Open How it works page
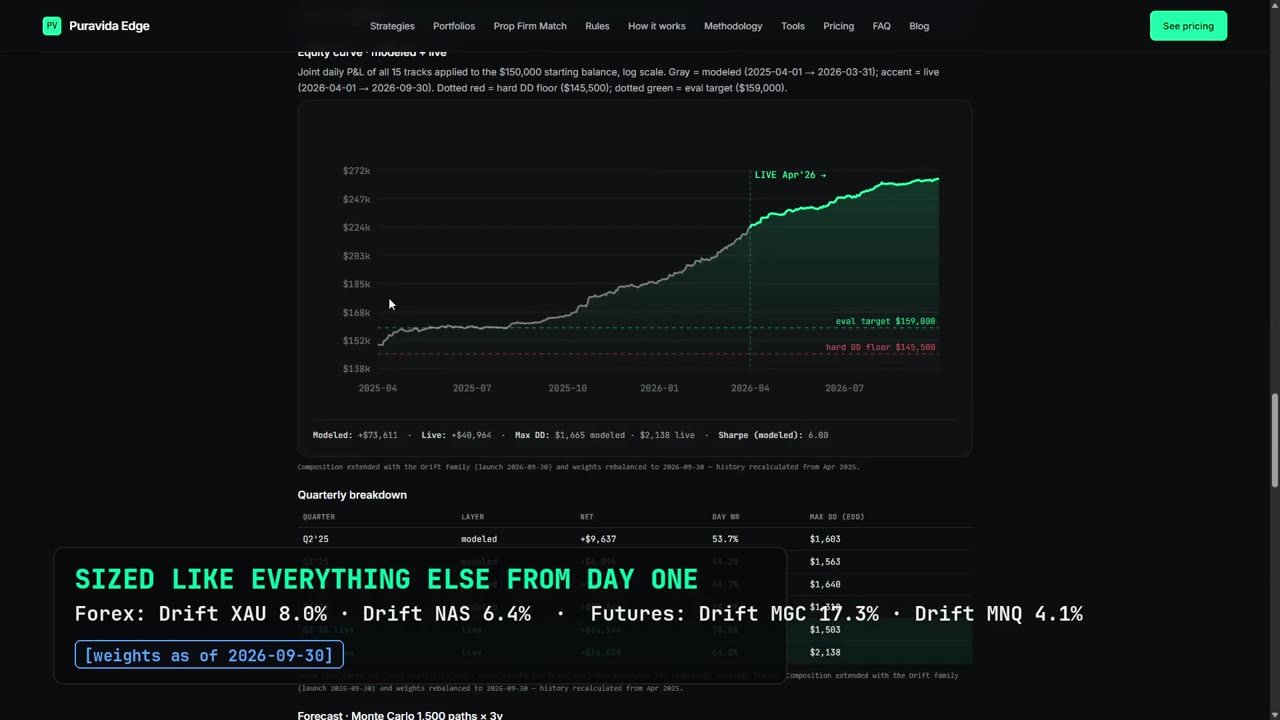The width and height of the screenshot is (1280, 720). tap(657, 26)
